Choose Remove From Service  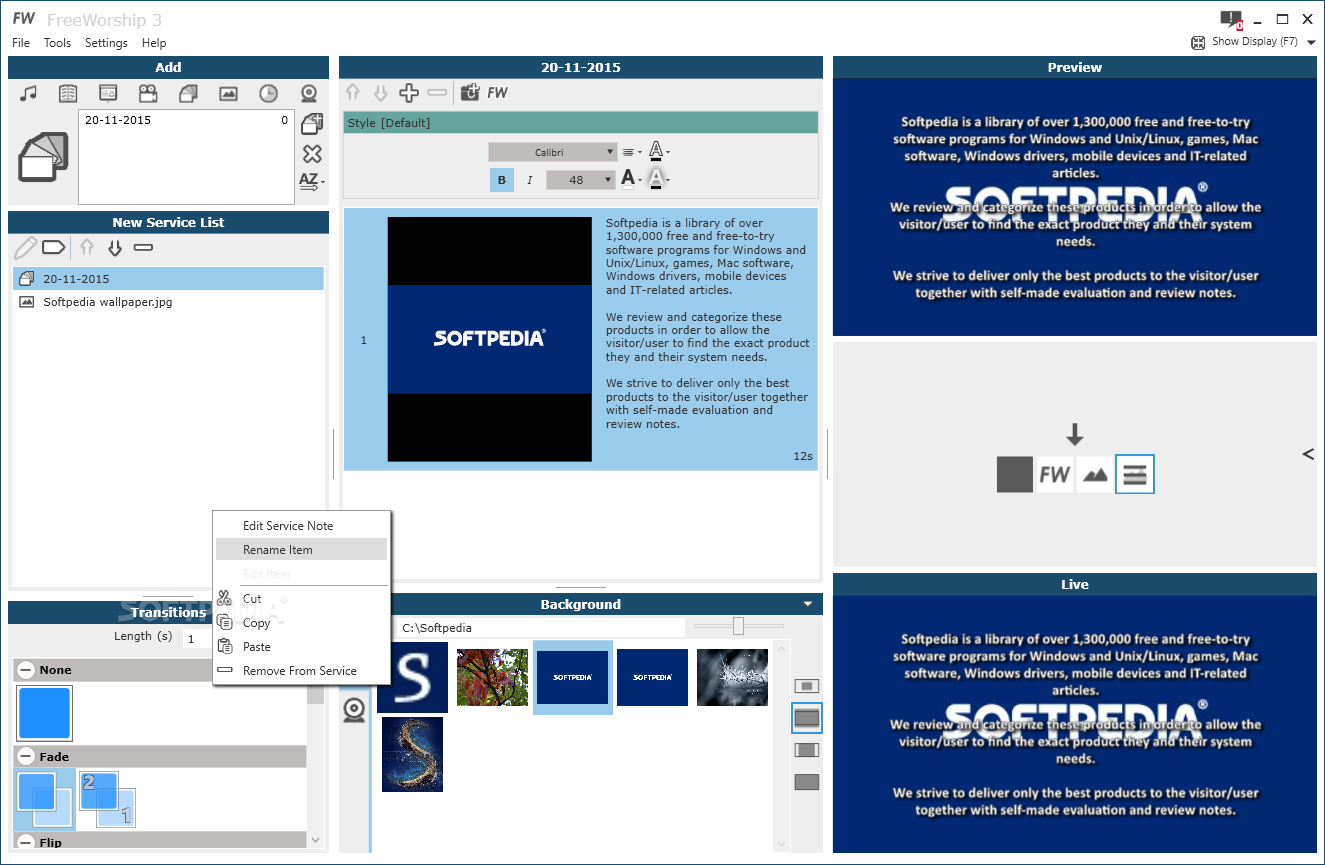coord(301,671)
